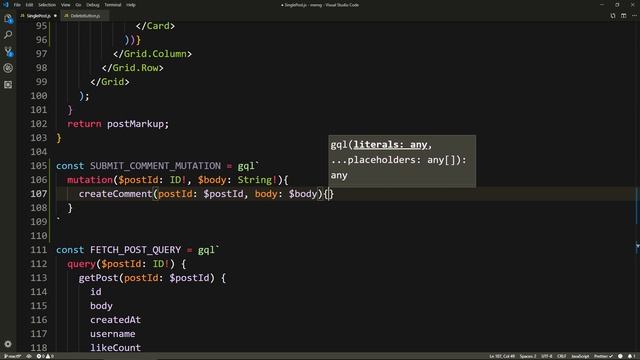Open the Debug view in activity bar
The height and width of the screenshot is (360, 640).
(8, 68)
